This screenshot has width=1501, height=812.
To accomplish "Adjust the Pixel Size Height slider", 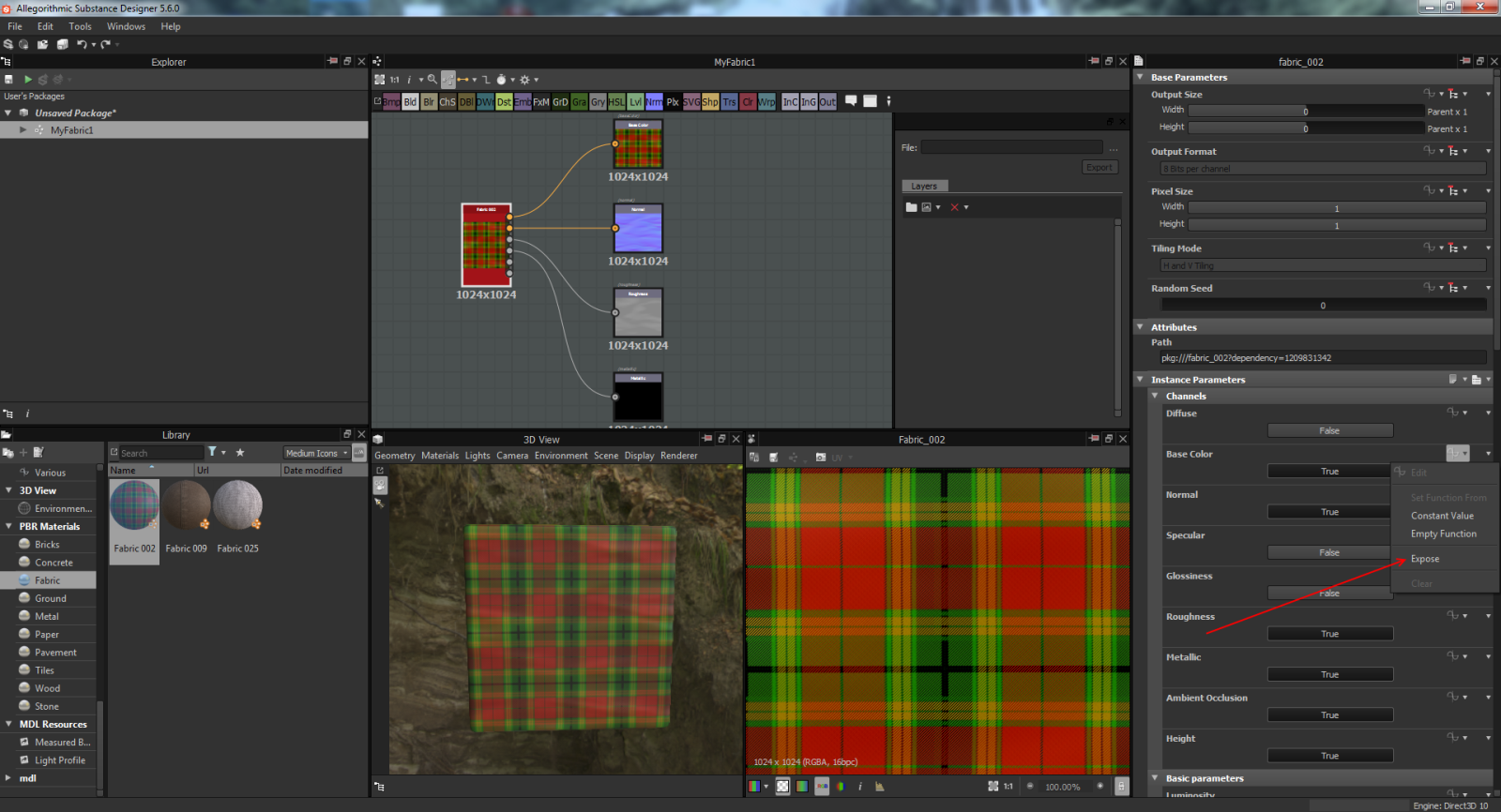I will click(1337, 225).
